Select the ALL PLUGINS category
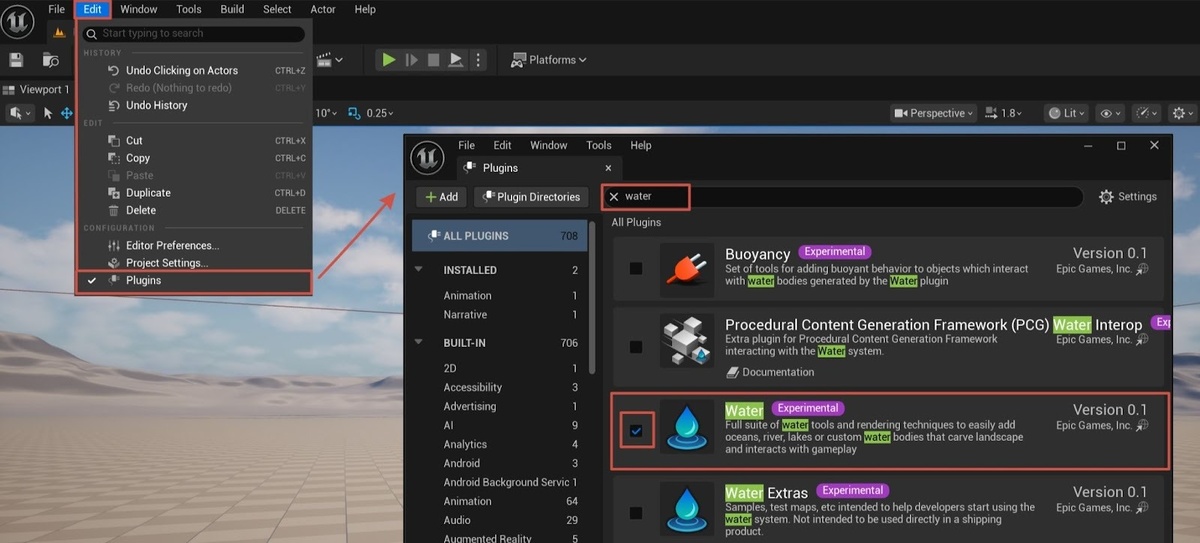1200x543 pixels. coord(498,236)
